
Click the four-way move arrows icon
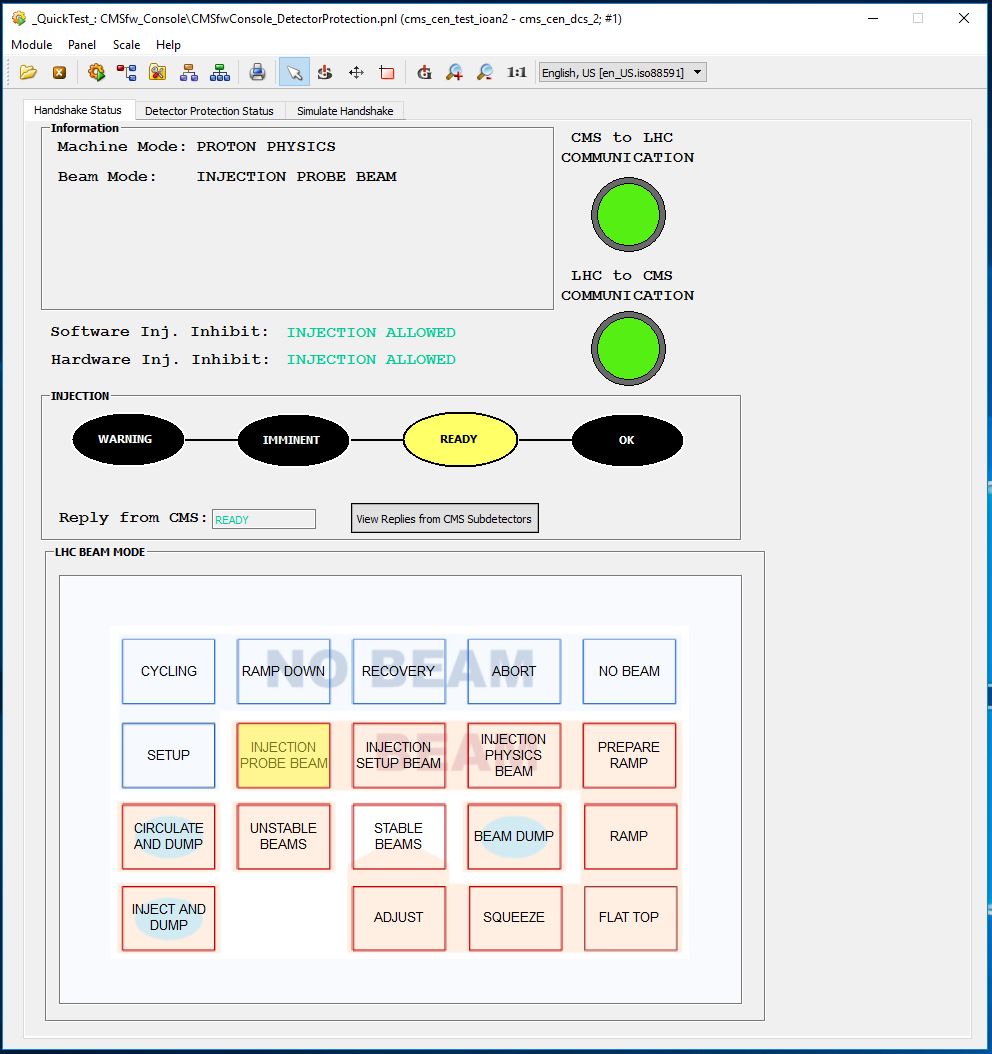356,72
